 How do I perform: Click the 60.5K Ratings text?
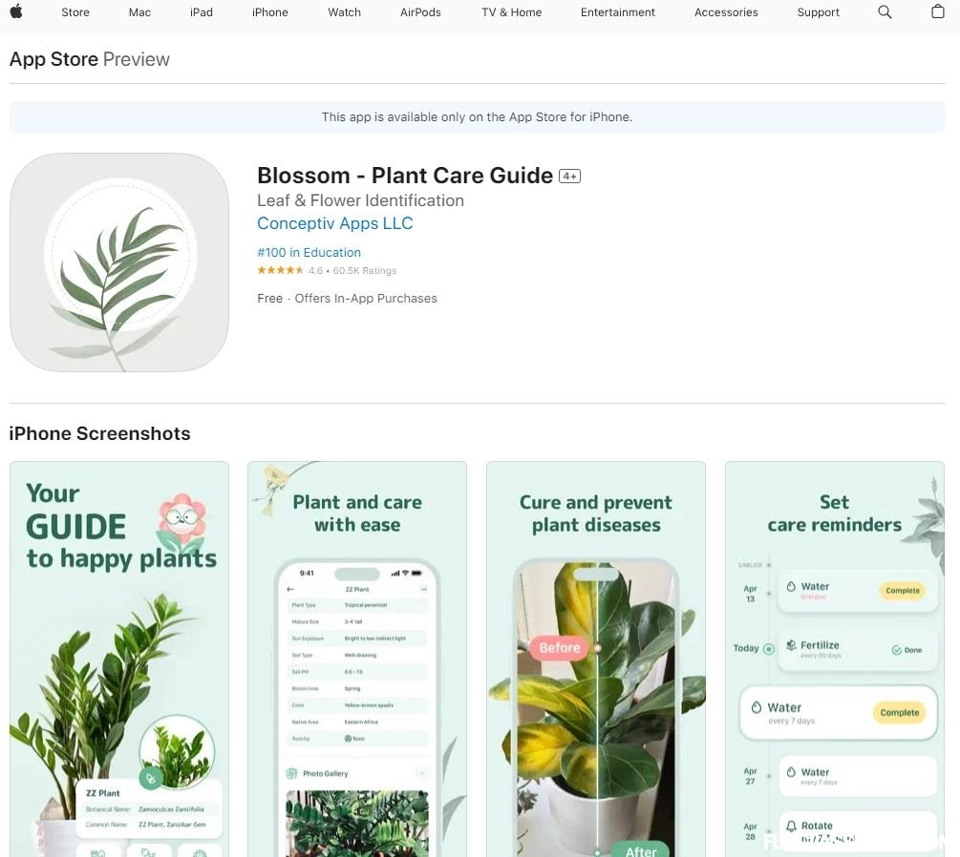364,271
